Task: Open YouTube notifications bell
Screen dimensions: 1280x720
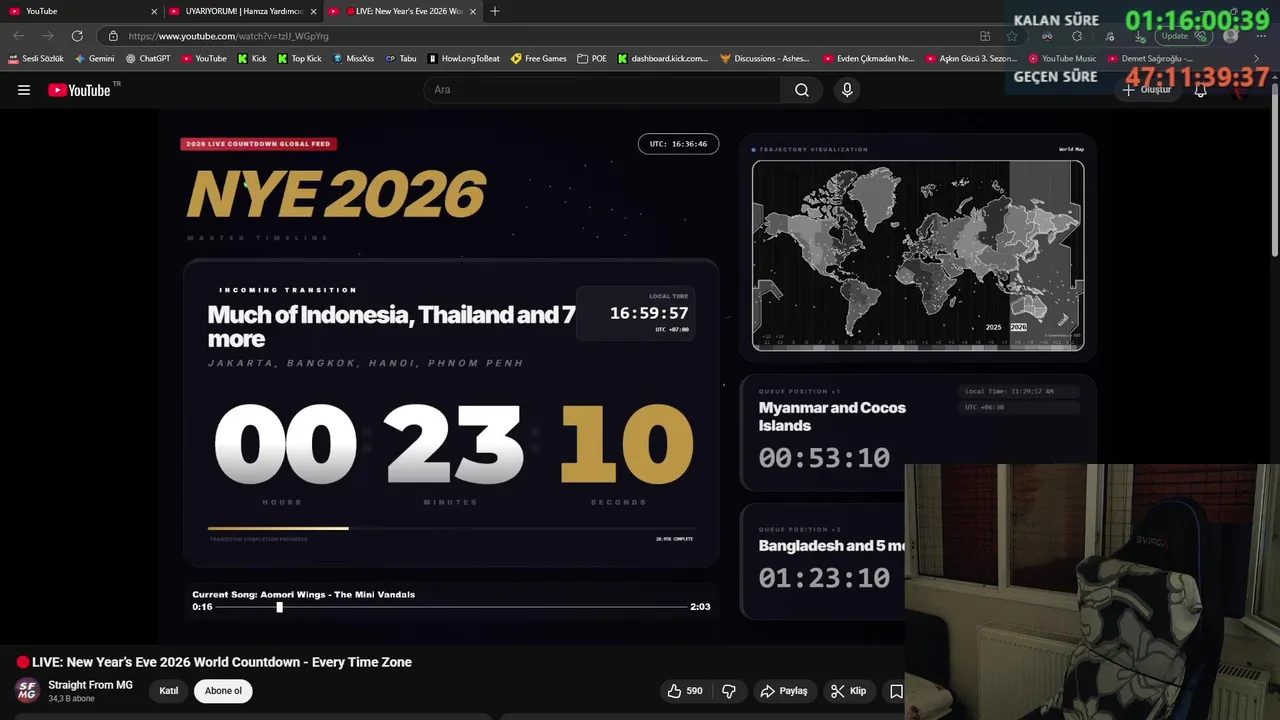Action: (1201, 90)
